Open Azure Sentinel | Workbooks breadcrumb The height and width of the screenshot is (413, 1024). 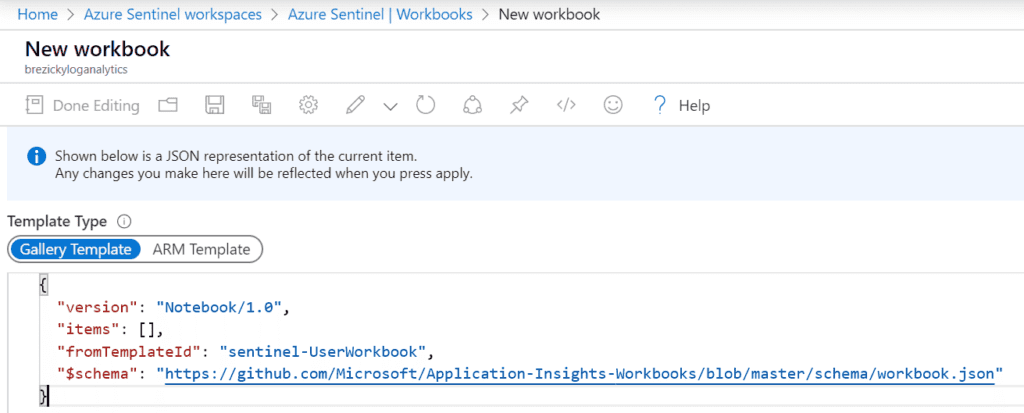click(380, 14)
